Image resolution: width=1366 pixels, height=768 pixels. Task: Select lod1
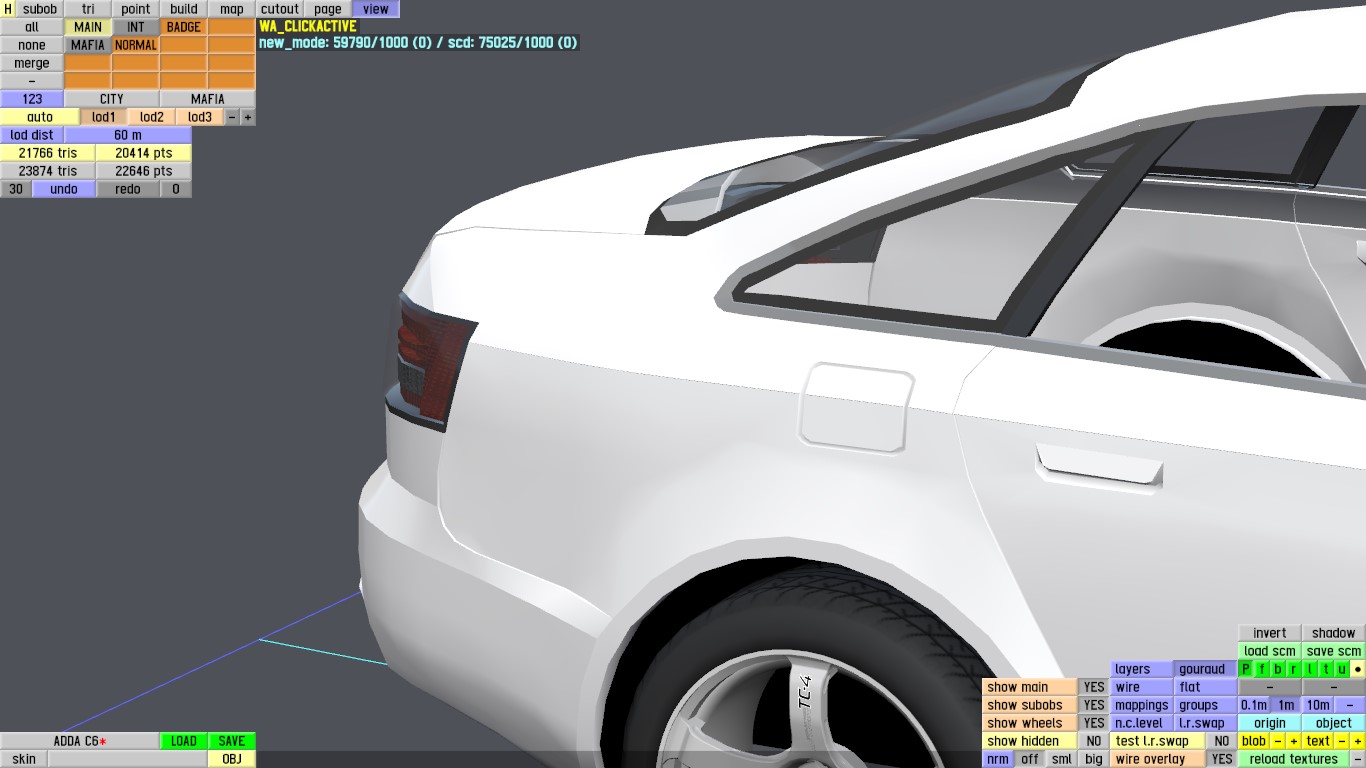tap(104, 117)
